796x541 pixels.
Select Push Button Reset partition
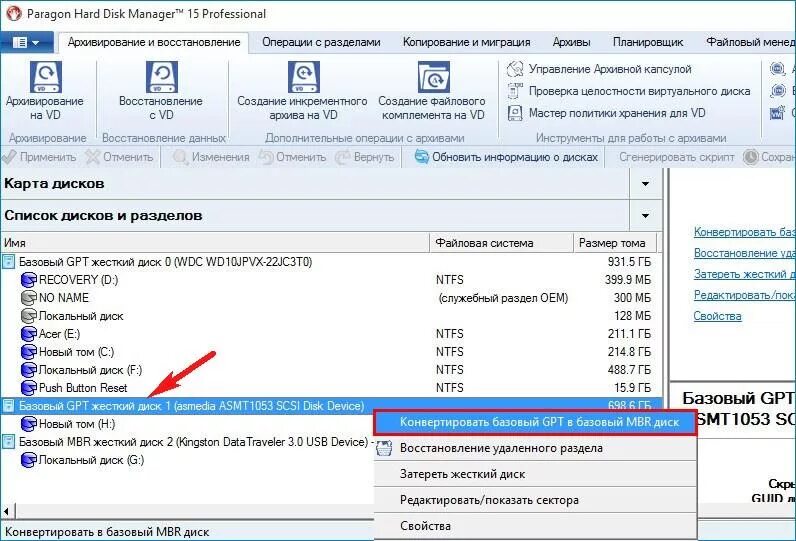point(331,388)
